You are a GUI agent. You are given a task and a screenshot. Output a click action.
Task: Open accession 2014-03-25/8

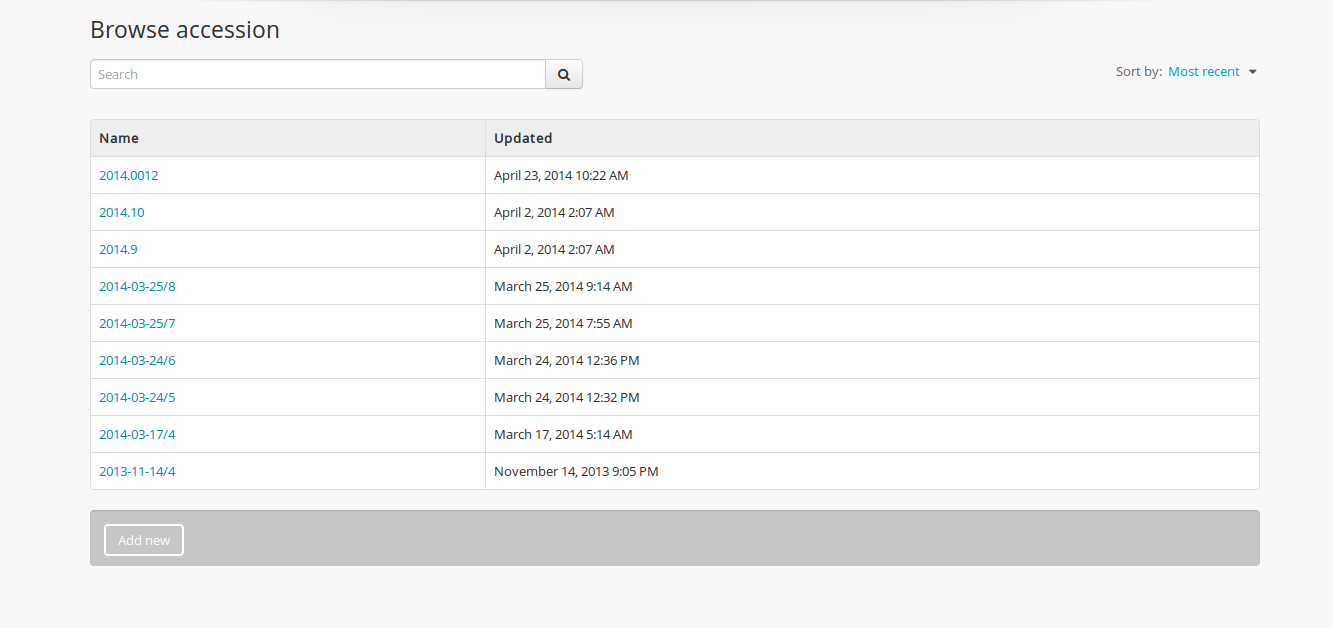tap(137, 286)
